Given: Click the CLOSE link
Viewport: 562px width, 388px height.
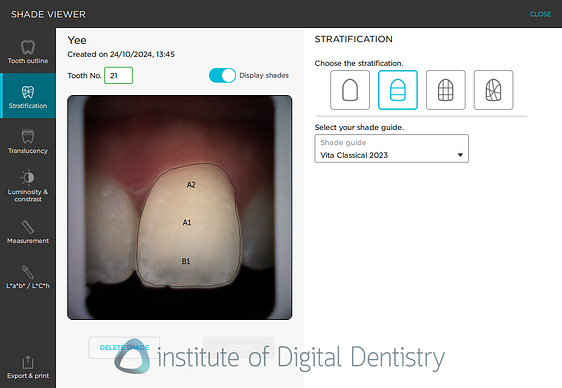Looking at the screenshot, I should pyautogui.click(x=540, y=14).
